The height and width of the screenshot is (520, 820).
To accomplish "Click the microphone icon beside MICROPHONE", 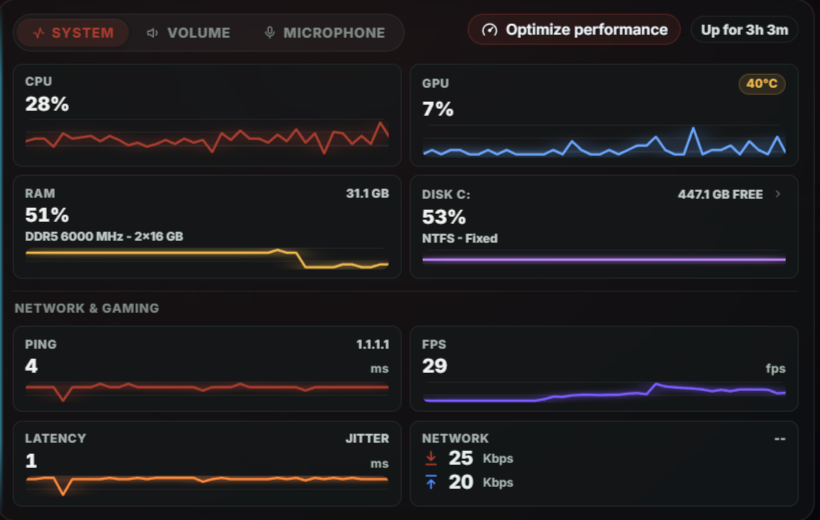I will tap(269, 33).
